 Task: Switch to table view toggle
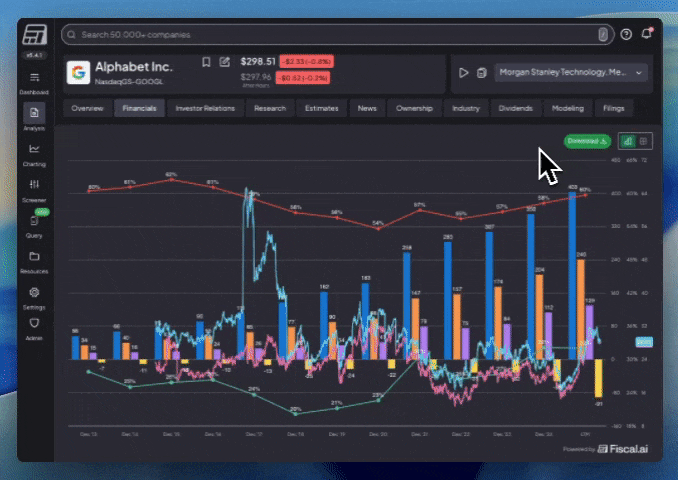coord(643,141)
